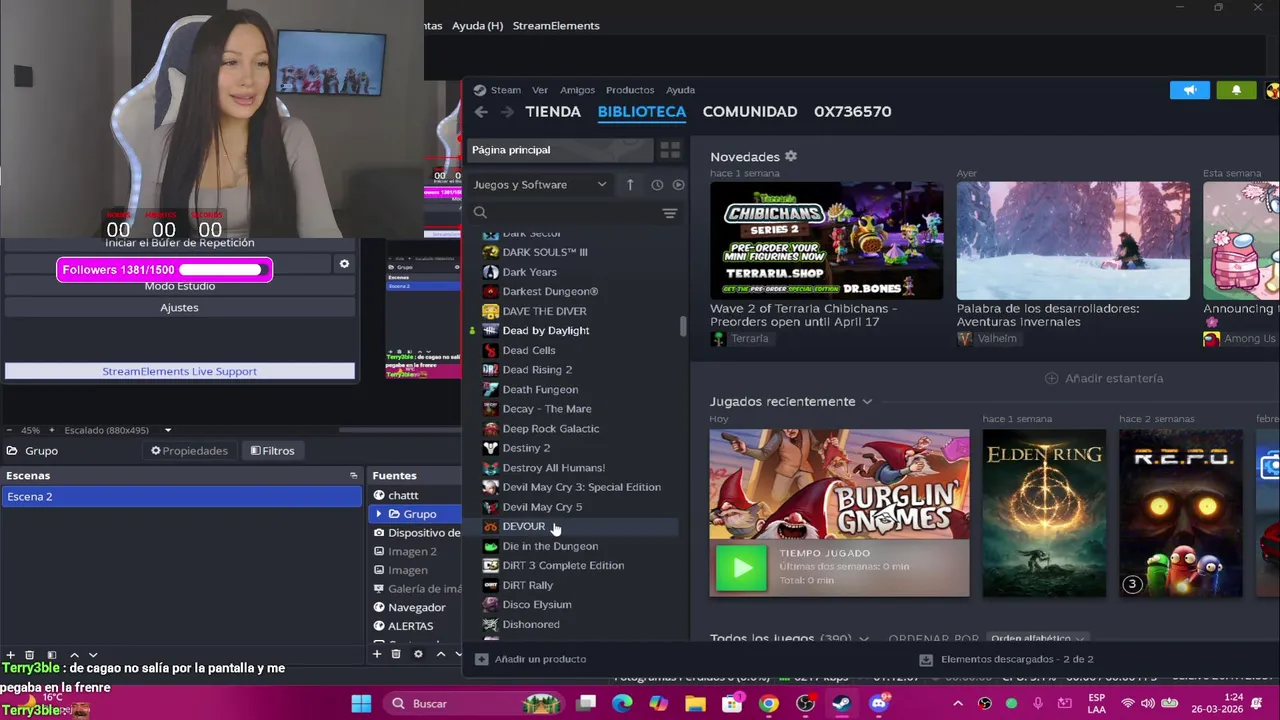Screen dimensions: 1280x720
Task: Zoom in OBS preview with plus
Action: (x=52, y=430)
